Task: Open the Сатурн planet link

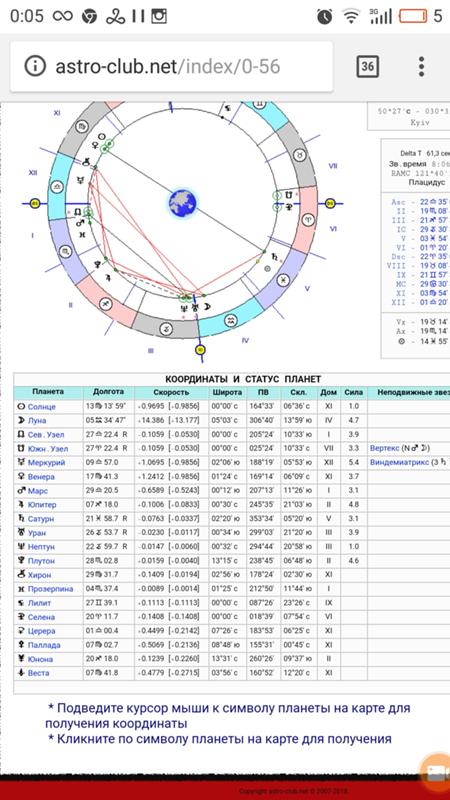Action: [41, 519]
